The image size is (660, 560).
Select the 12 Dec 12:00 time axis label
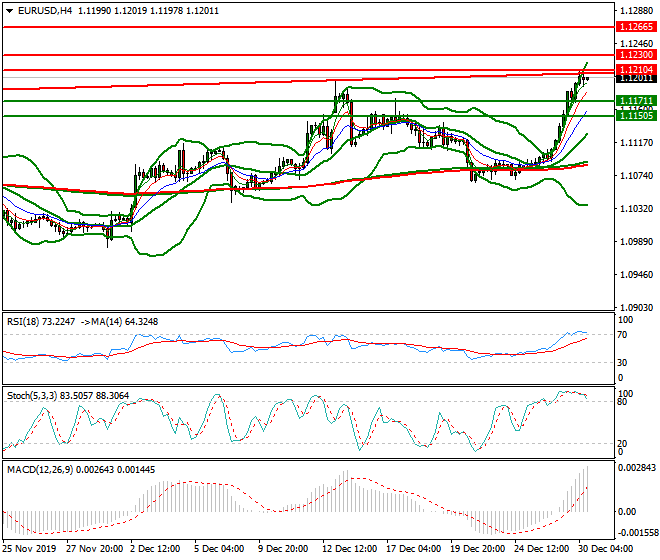click(x=350, y=549)
